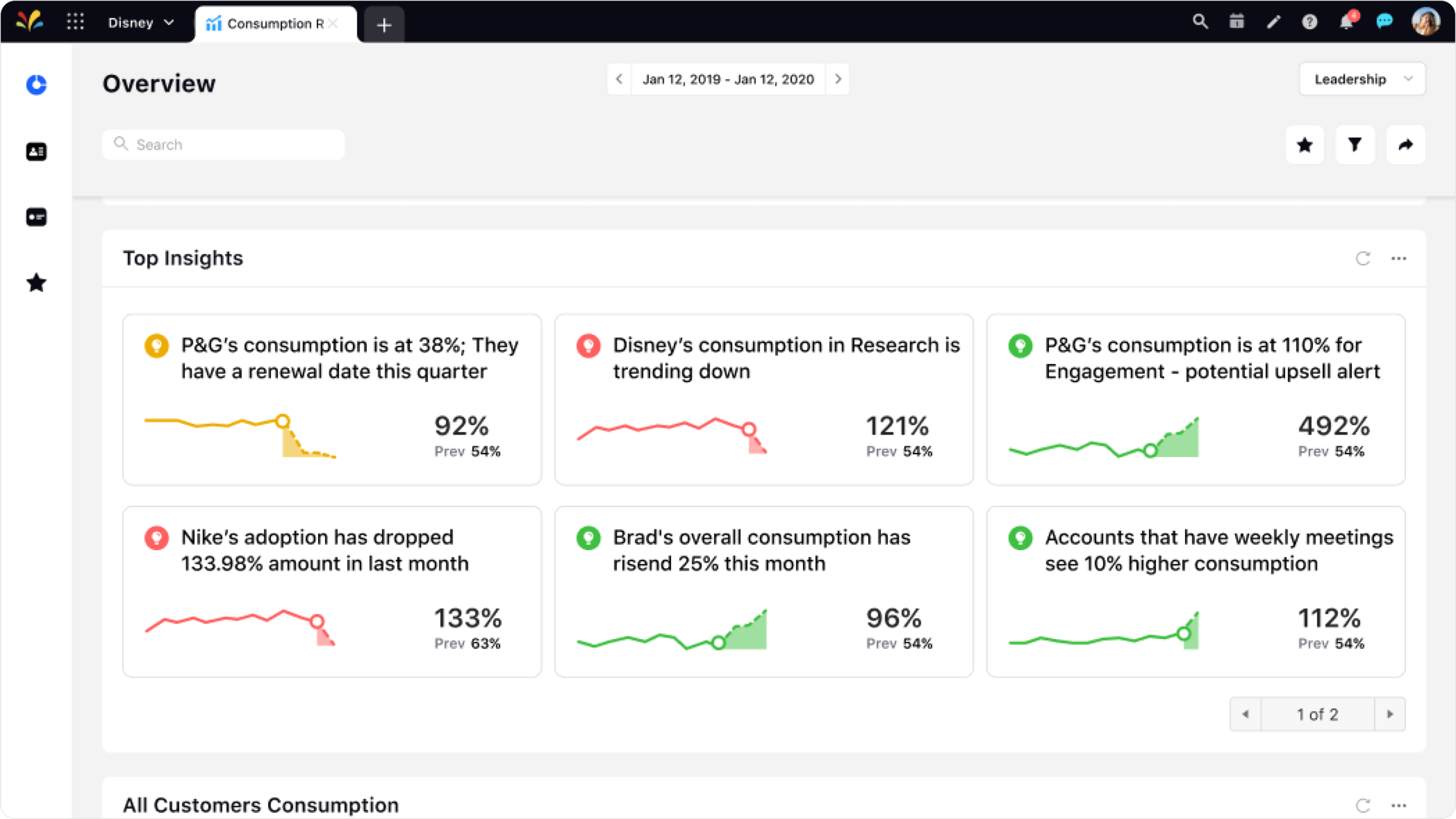Open P&G 110% Engagement upsell insight
Image resolution: width=1456 pixels, height=819 pixels.
(x=1196, y=400)
